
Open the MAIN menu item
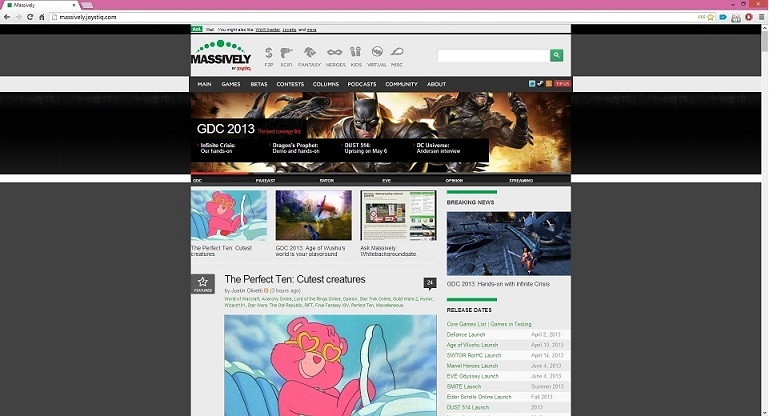click(205, 84)
